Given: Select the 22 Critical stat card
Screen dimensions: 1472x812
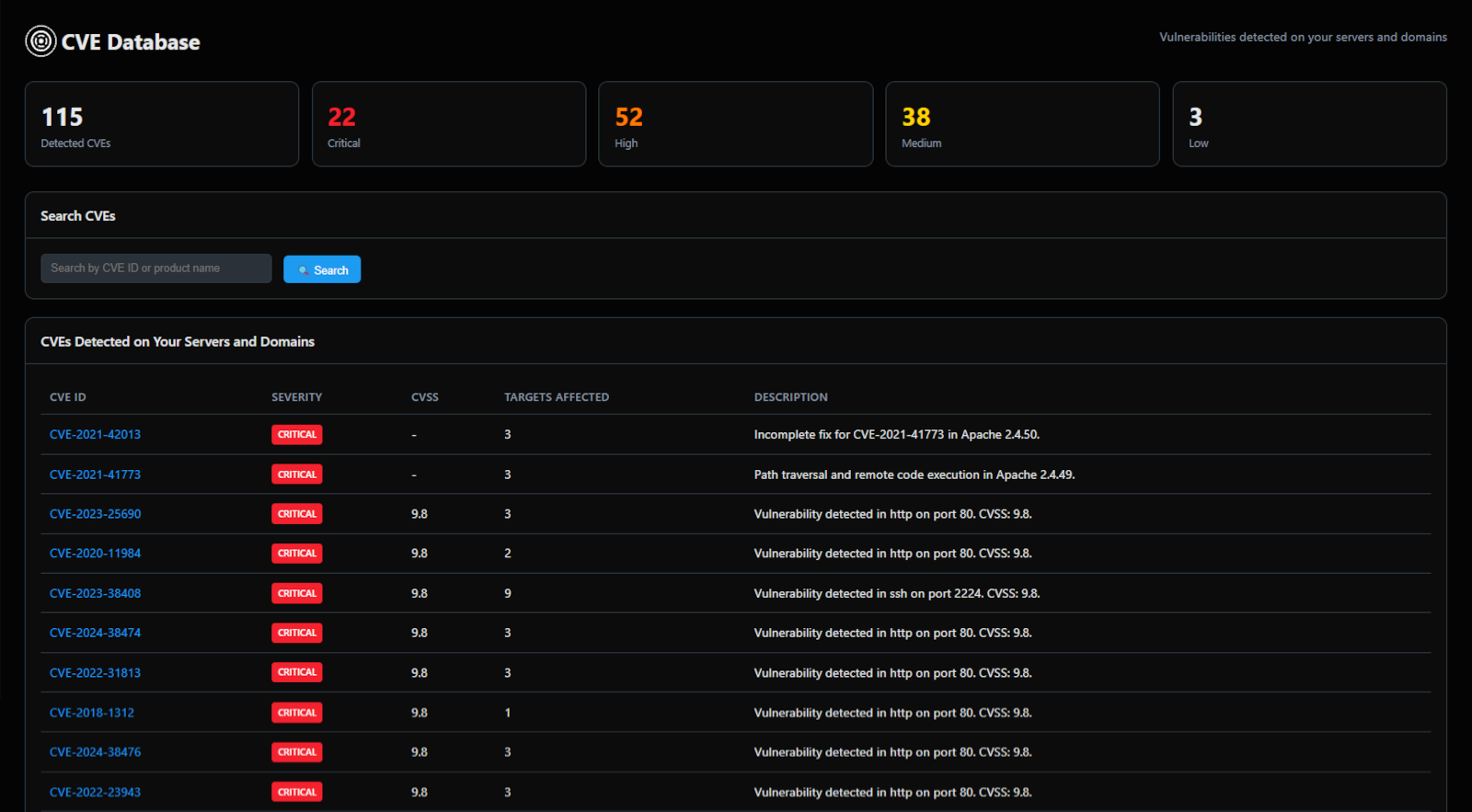Looking at the screenshot, I should (x=448, y=124).
